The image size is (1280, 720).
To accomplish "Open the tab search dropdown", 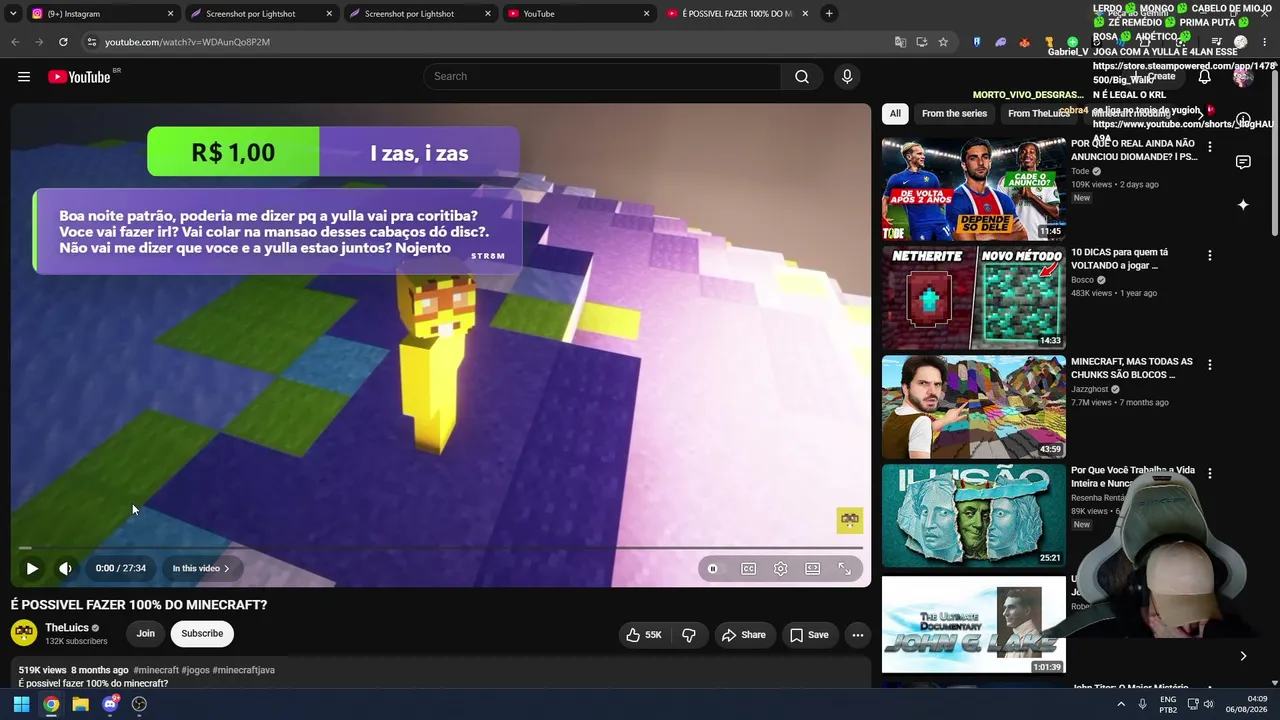I will (13, 14).
